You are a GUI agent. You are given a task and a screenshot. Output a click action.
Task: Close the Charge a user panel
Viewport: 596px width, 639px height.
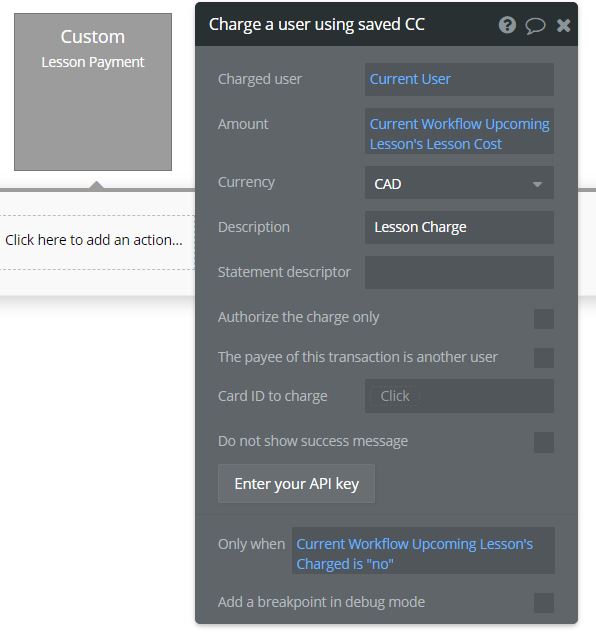(x=563, y=26)
